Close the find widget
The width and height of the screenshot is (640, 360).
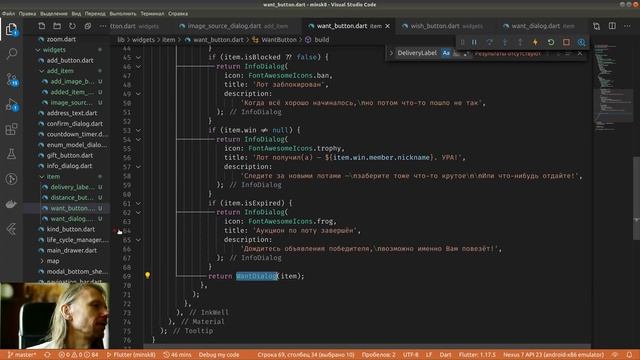[x=580, y=53]
